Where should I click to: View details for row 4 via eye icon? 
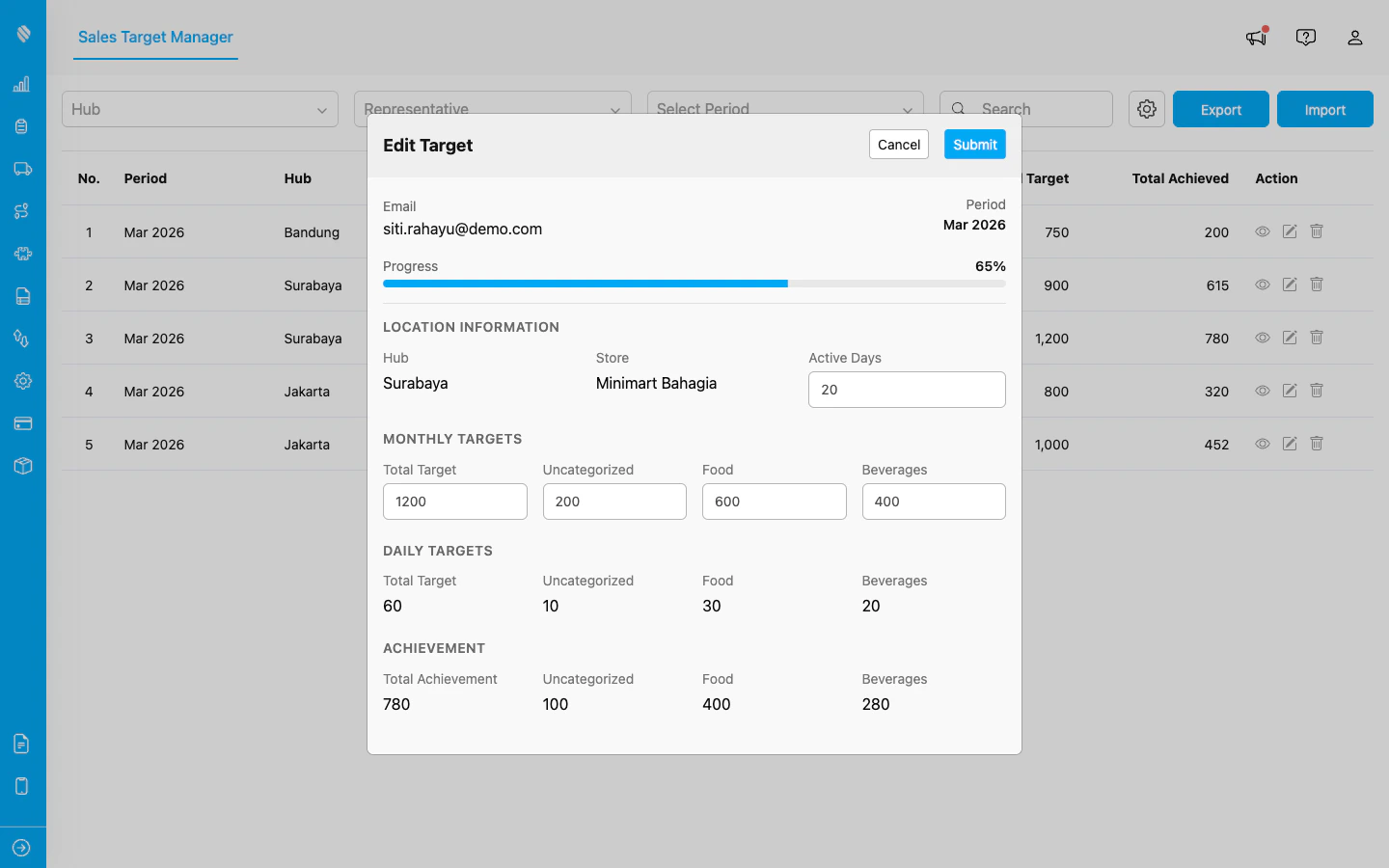point(1263,391)
